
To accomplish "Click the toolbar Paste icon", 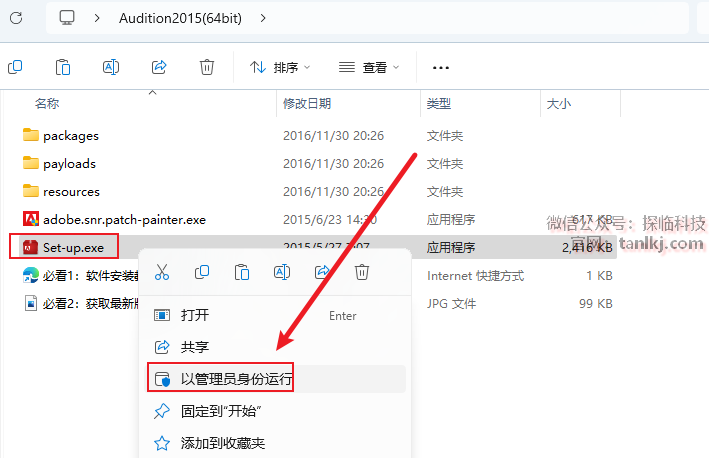I will tap(63, 67).
